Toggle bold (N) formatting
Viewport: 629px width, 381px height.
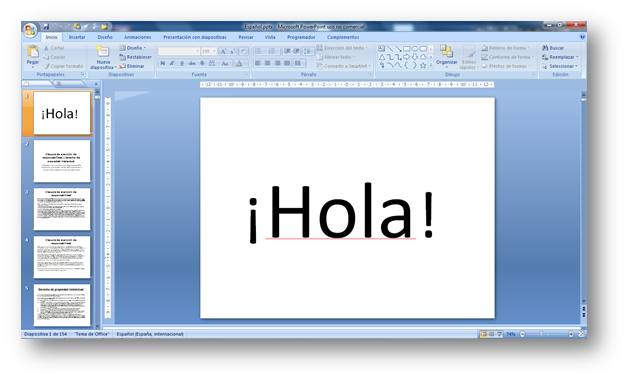(162, 63)
